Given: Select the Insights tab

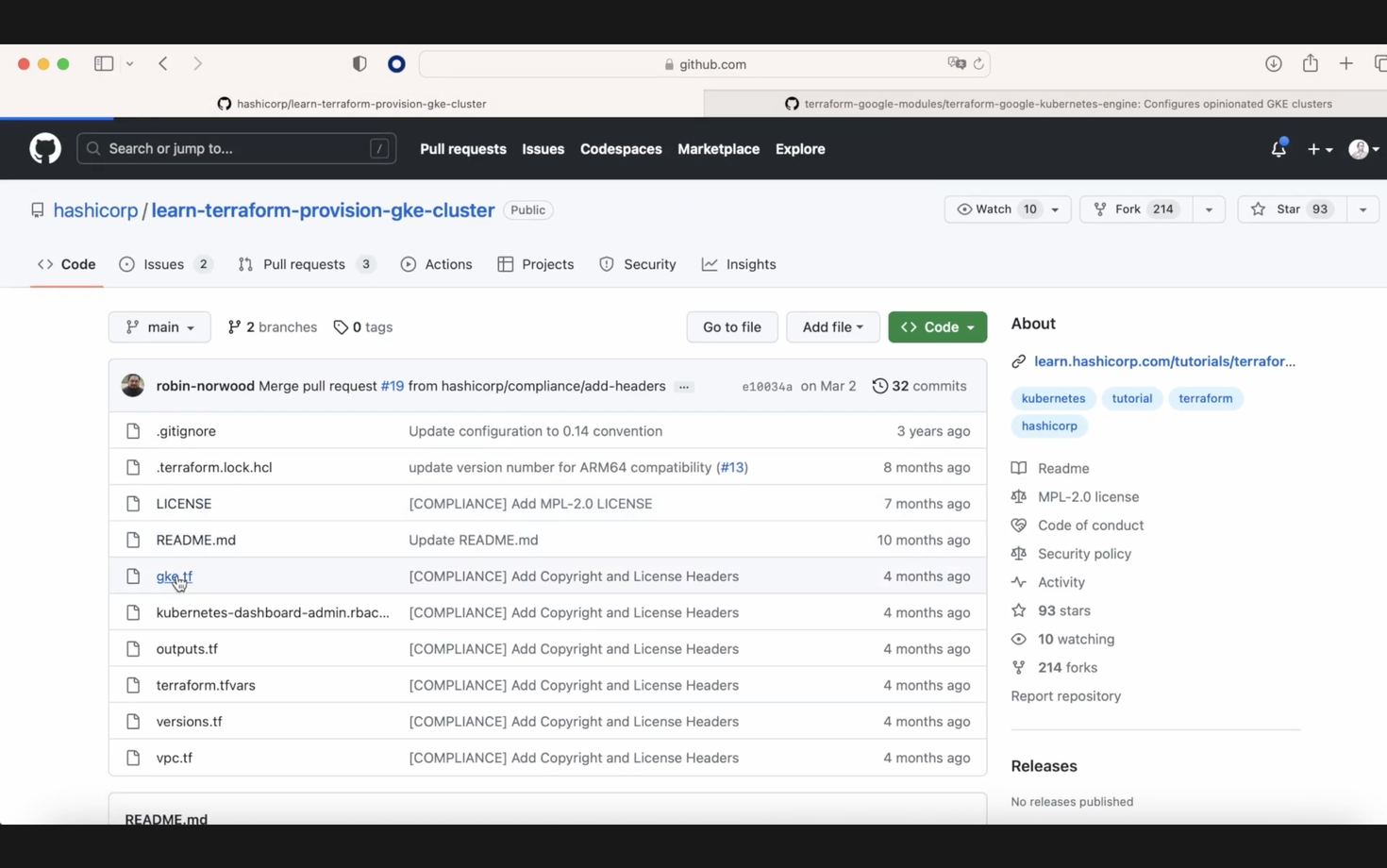Looking at the screenshot, I should (739, 264).
